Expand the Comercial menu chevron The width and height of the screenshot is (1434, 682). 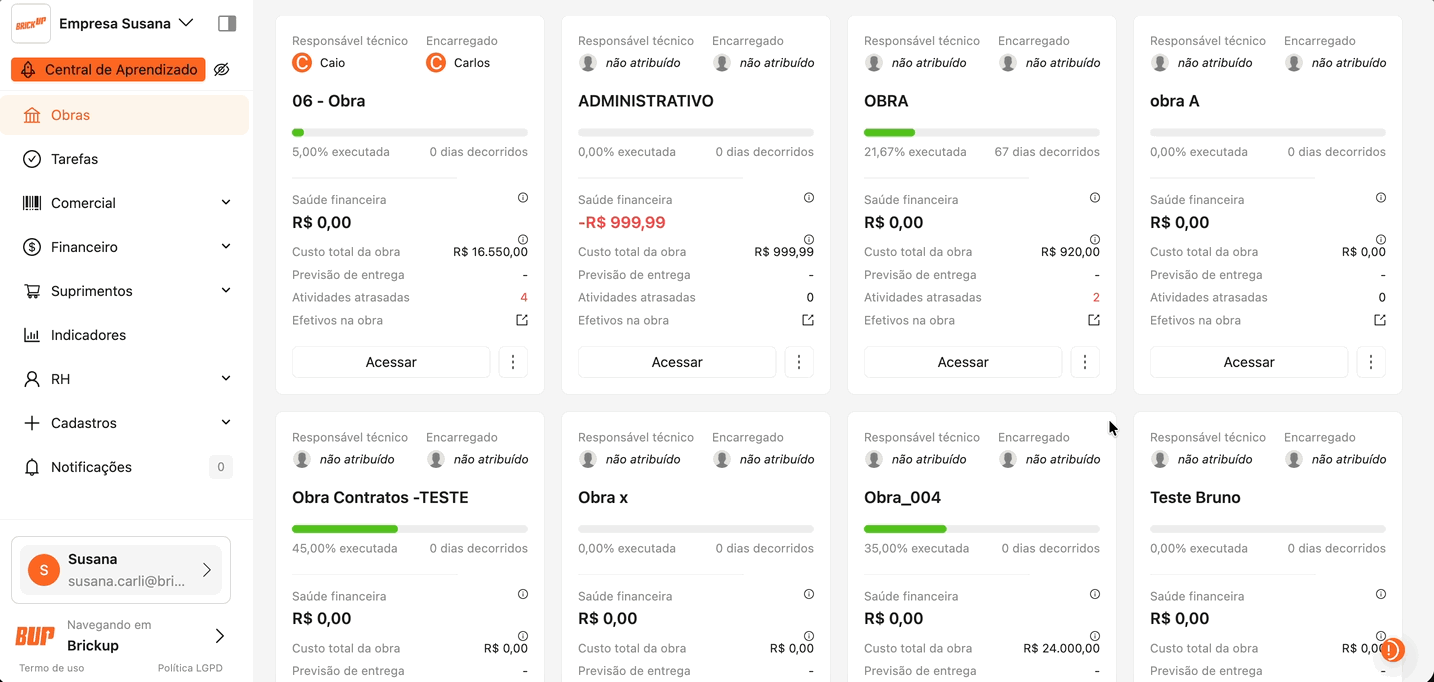tap(226, 203)
